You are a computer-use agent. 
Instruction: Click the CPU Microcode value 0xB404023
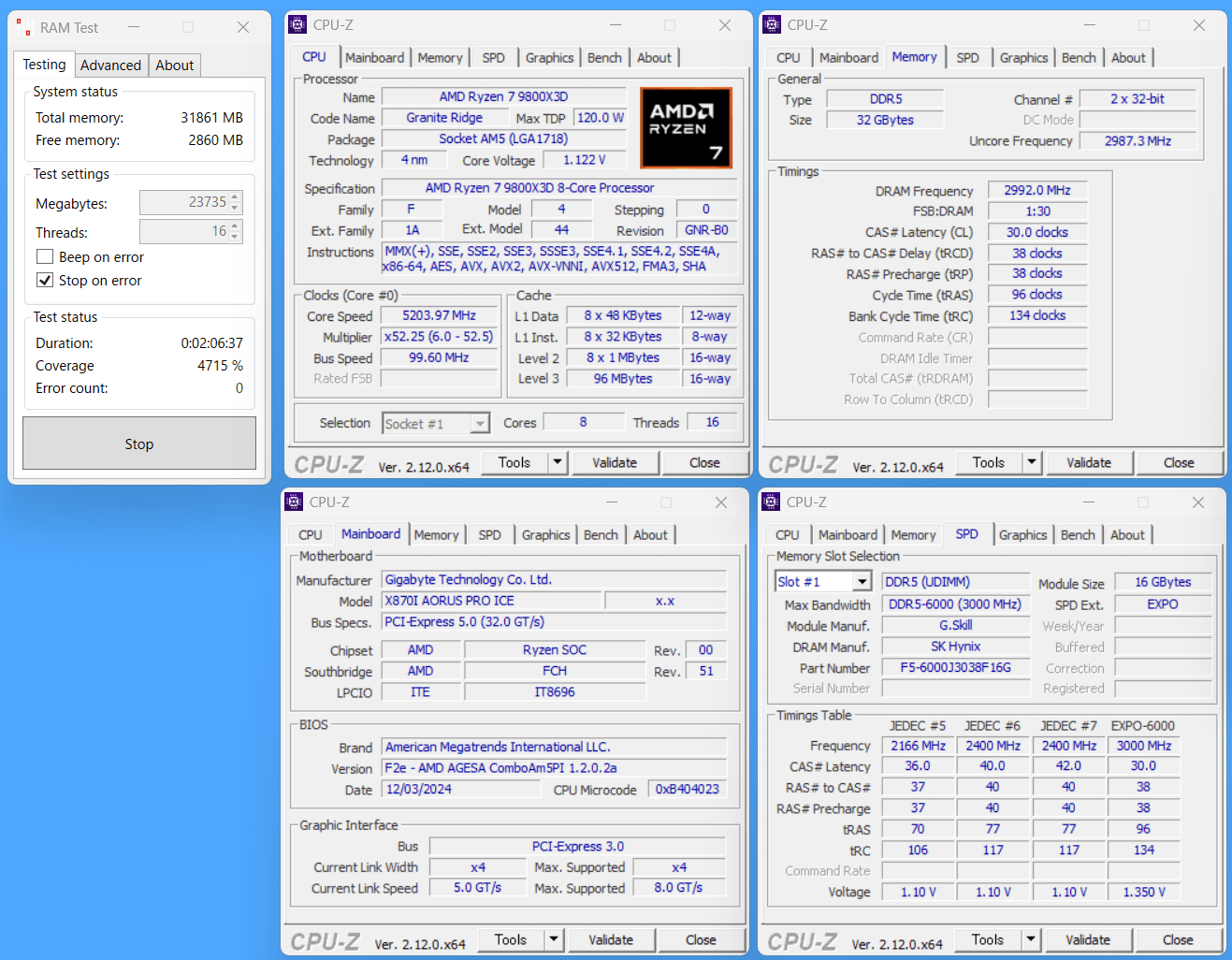tap(687, 790)
